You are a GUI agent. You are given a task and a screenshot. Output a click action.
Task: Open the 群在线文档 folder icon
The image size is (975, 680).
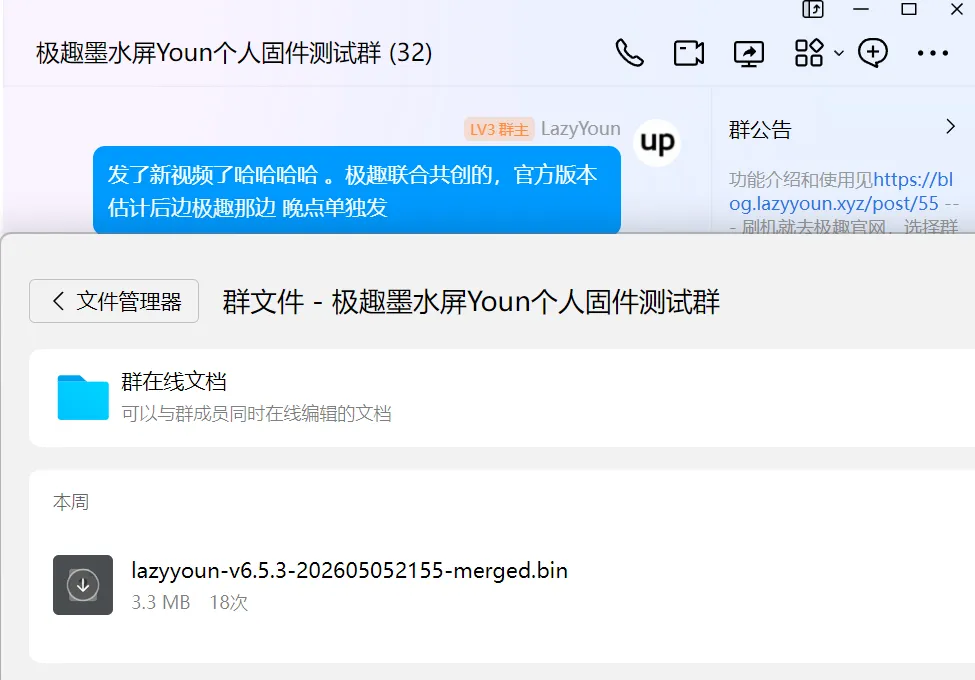pyautogui.click(x=83, y=397)
